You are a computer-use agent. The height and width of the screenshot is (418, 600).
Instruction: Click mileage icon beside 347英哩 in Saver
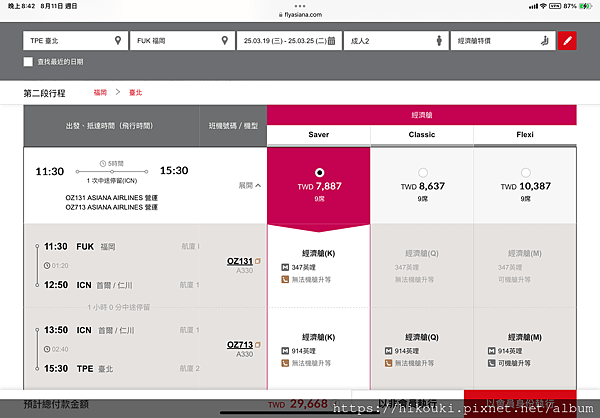(x=285, y=267)
